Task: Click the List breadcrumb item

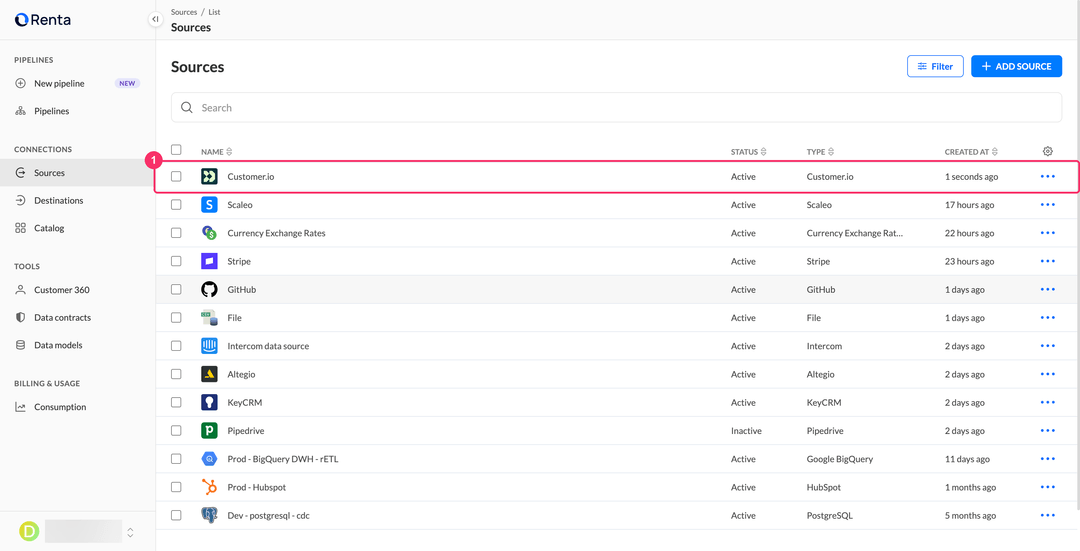Action: [214, 12]
